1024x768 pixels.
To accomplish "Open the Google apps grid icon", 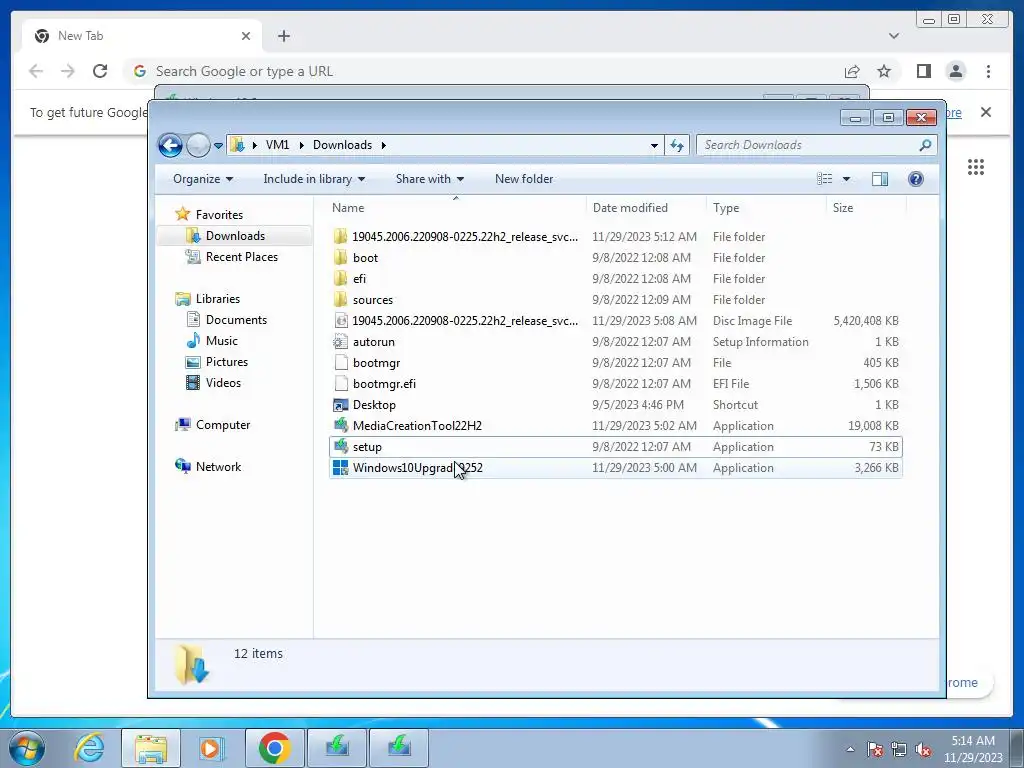I will coord(976,167).
